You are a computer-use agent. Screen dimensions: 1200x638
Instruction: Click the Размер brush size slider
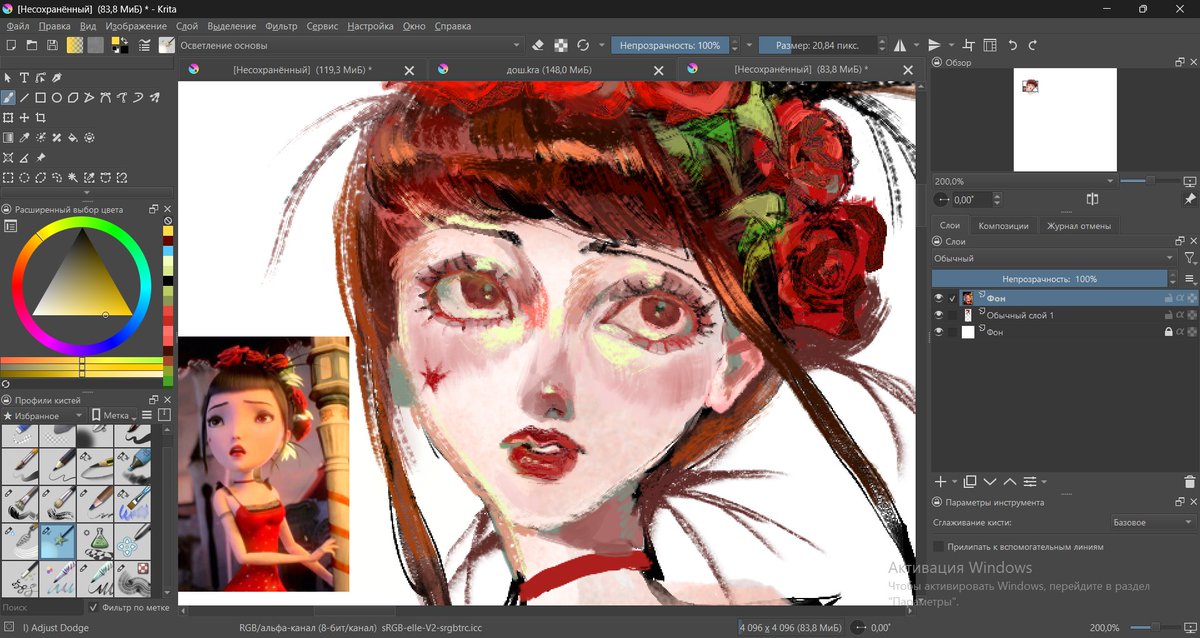[818, 45]
